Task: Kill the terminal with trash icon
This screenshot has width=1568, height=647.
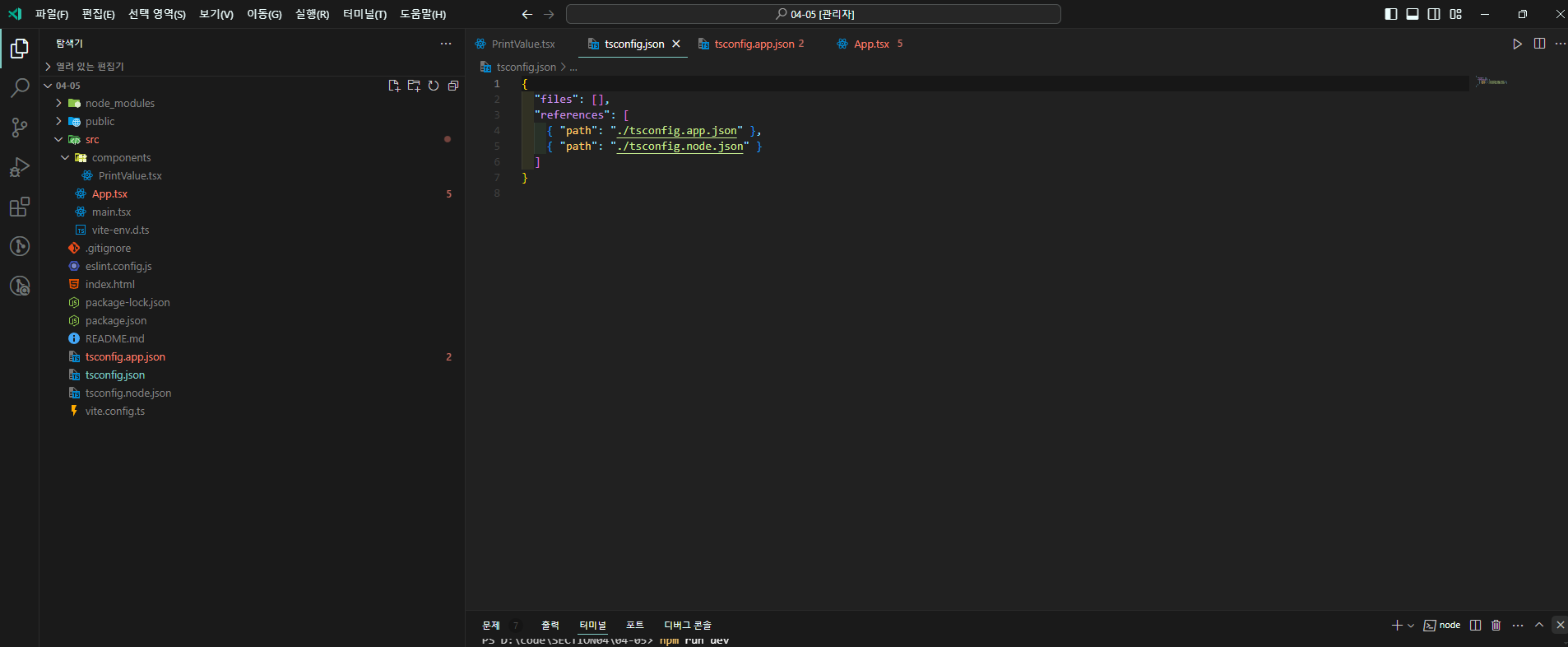Action: pos(1496,626)
